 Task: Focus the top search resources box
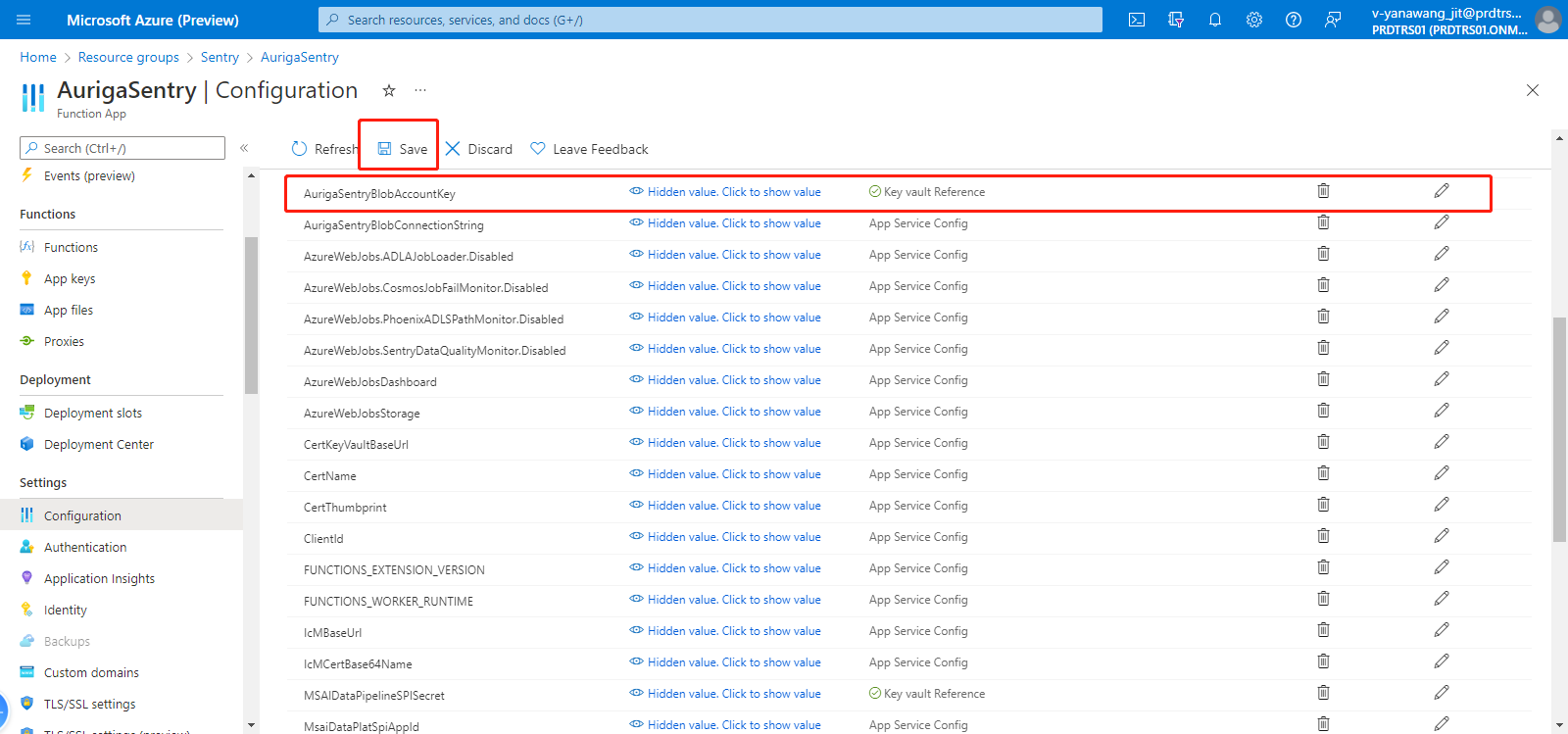(710, 20)
